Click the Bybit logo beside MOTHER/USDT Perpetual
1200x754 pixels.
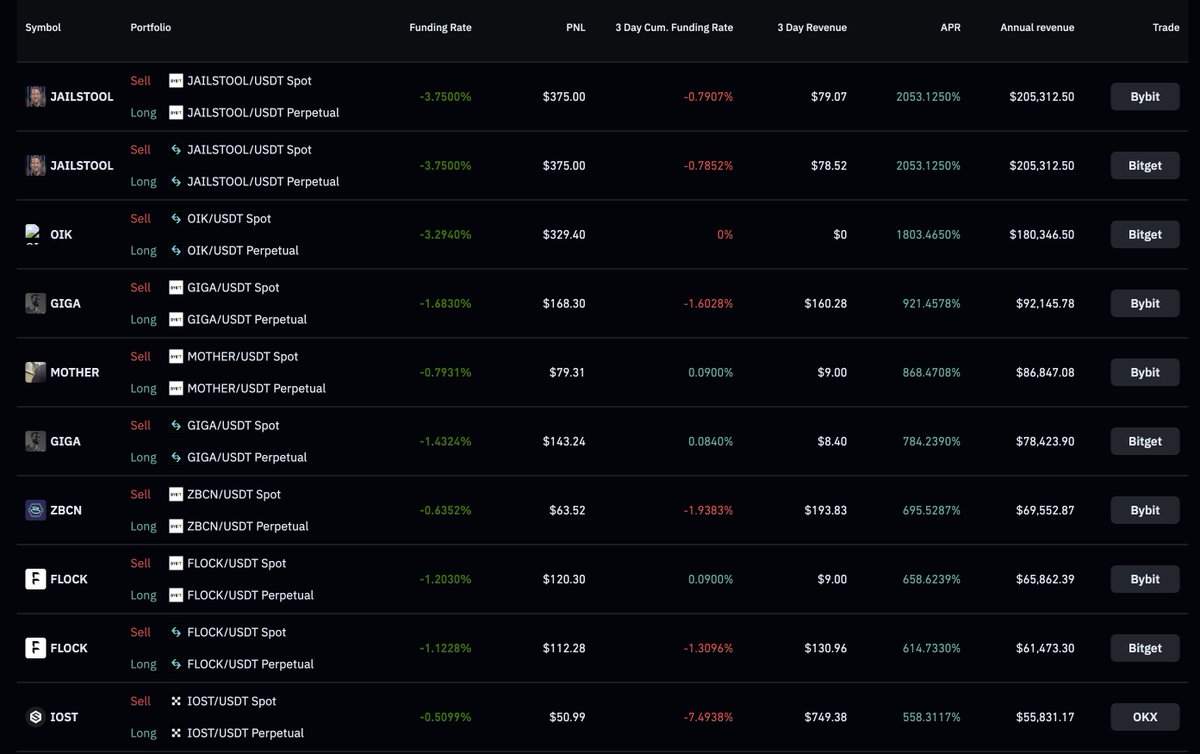pyautogui.click(x=176, y=389)
